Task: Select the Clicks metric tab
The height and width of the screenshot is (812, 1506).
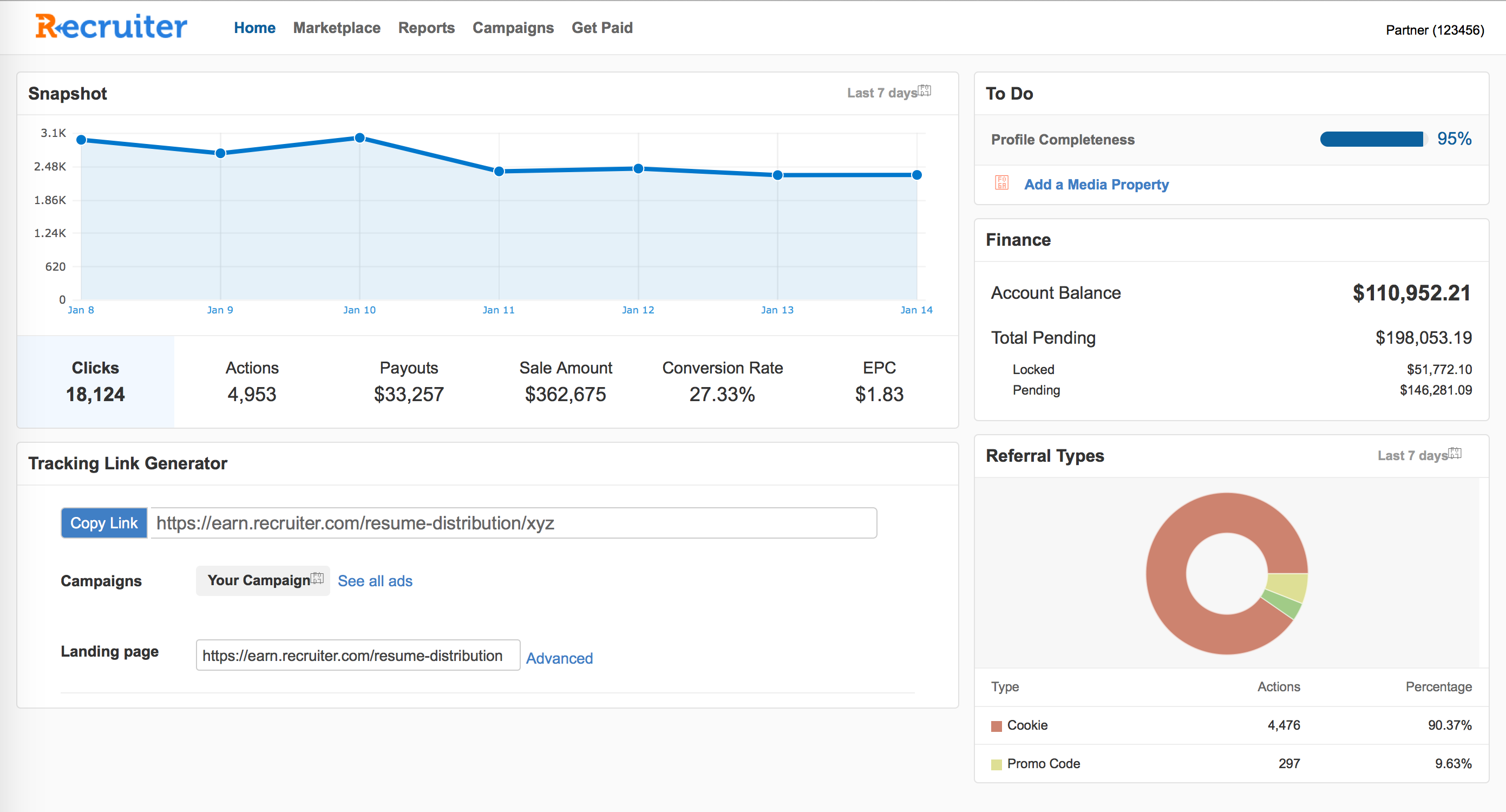Action: coord(95,381)
